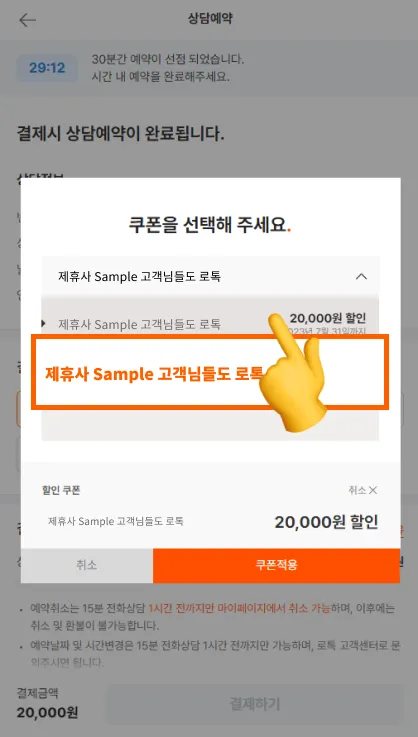
Task: Apply coupon with the orange 쿠폰적용 button
Action: click(x=276, y=565)
